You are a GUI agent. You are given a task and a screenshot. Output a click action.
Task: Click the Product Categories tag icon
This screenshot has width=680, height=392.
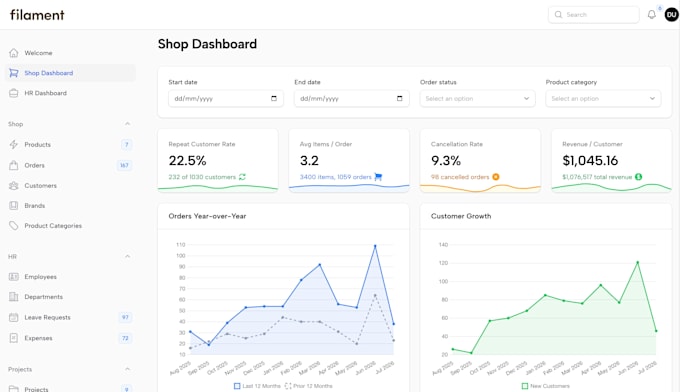pos(13,225)
